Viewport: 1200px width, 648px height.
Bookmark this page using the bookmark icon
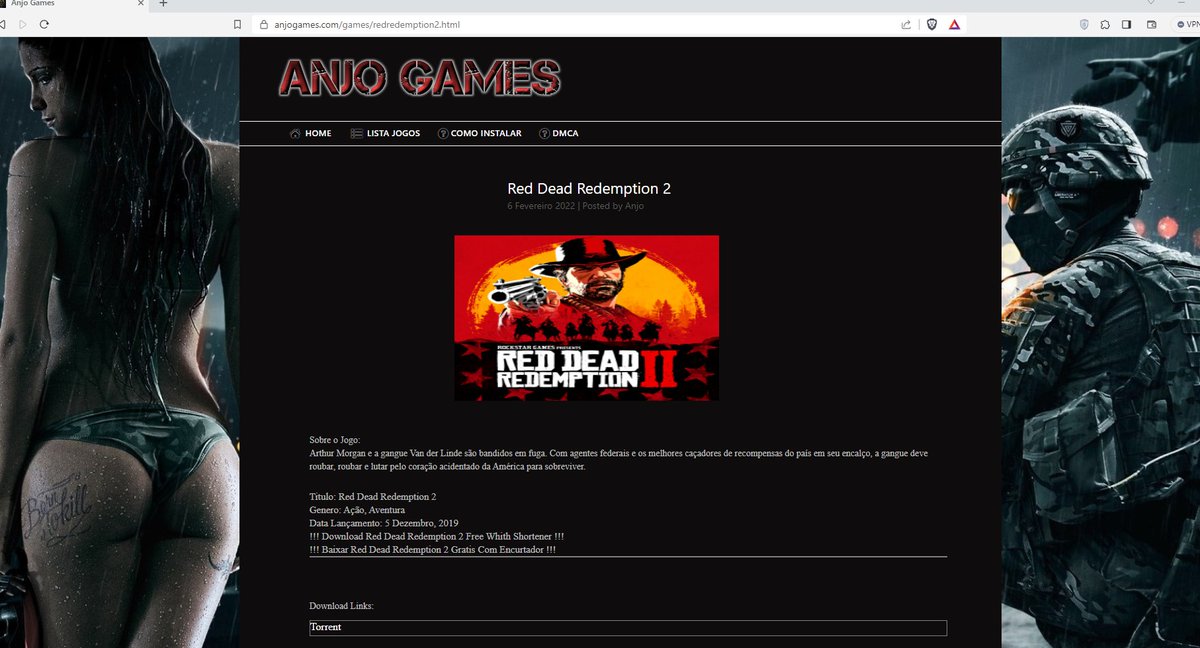pos(237,24)
